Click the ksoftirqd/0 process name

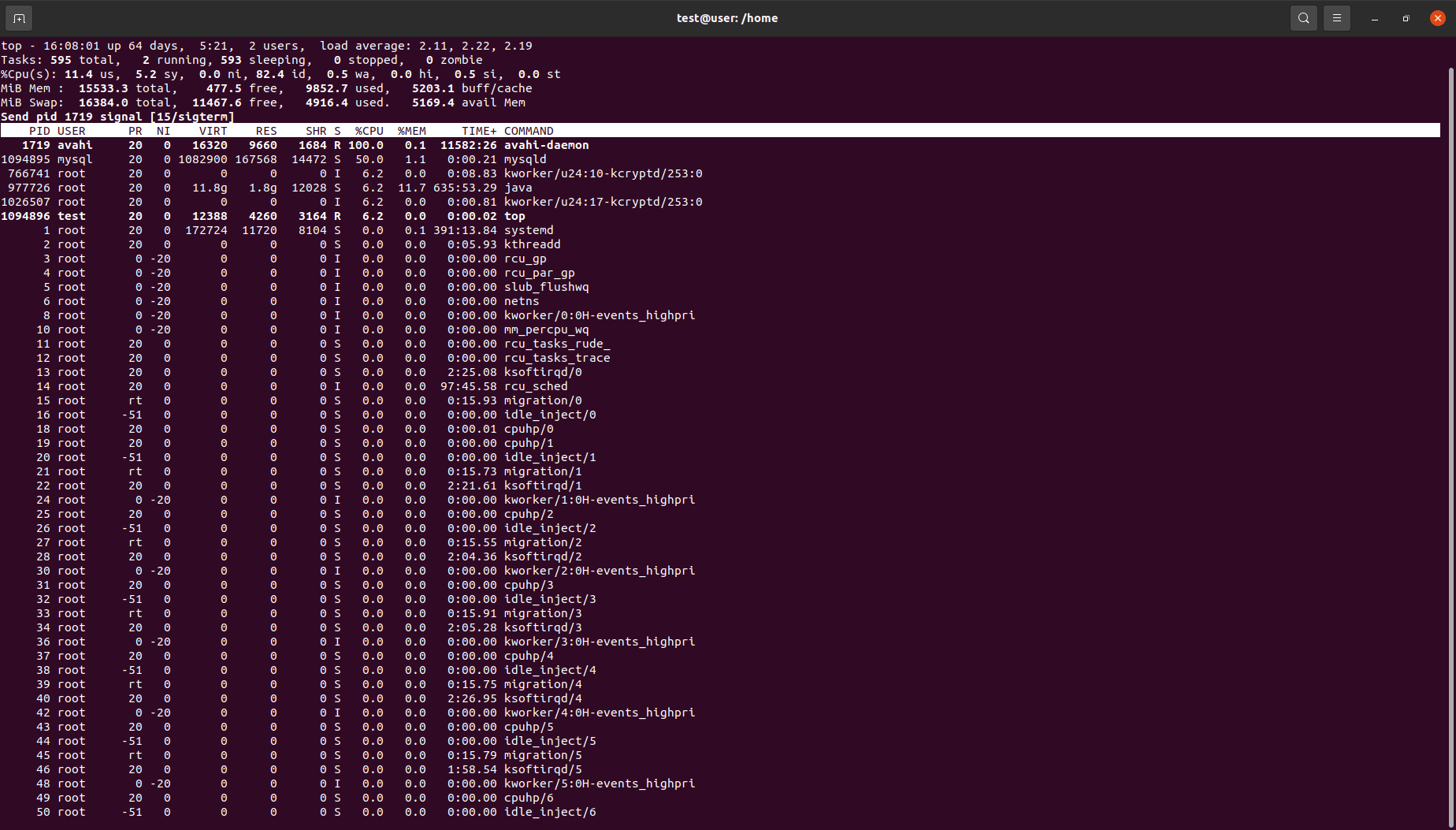point(543,372)
